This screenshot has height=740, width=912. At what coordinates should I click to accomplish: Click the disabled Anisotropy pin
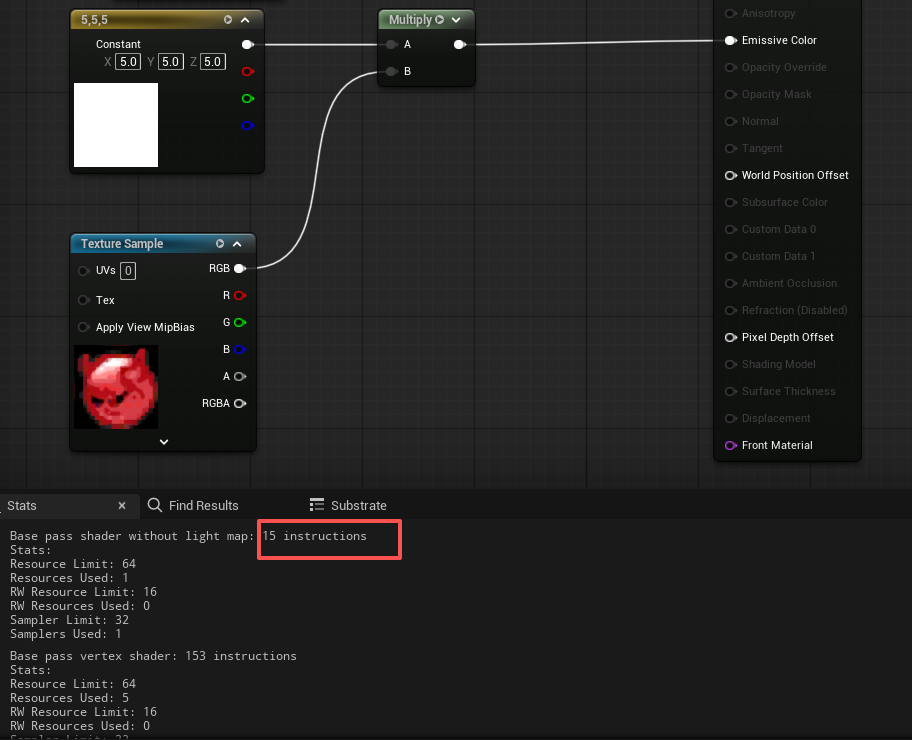pos(731,13)
